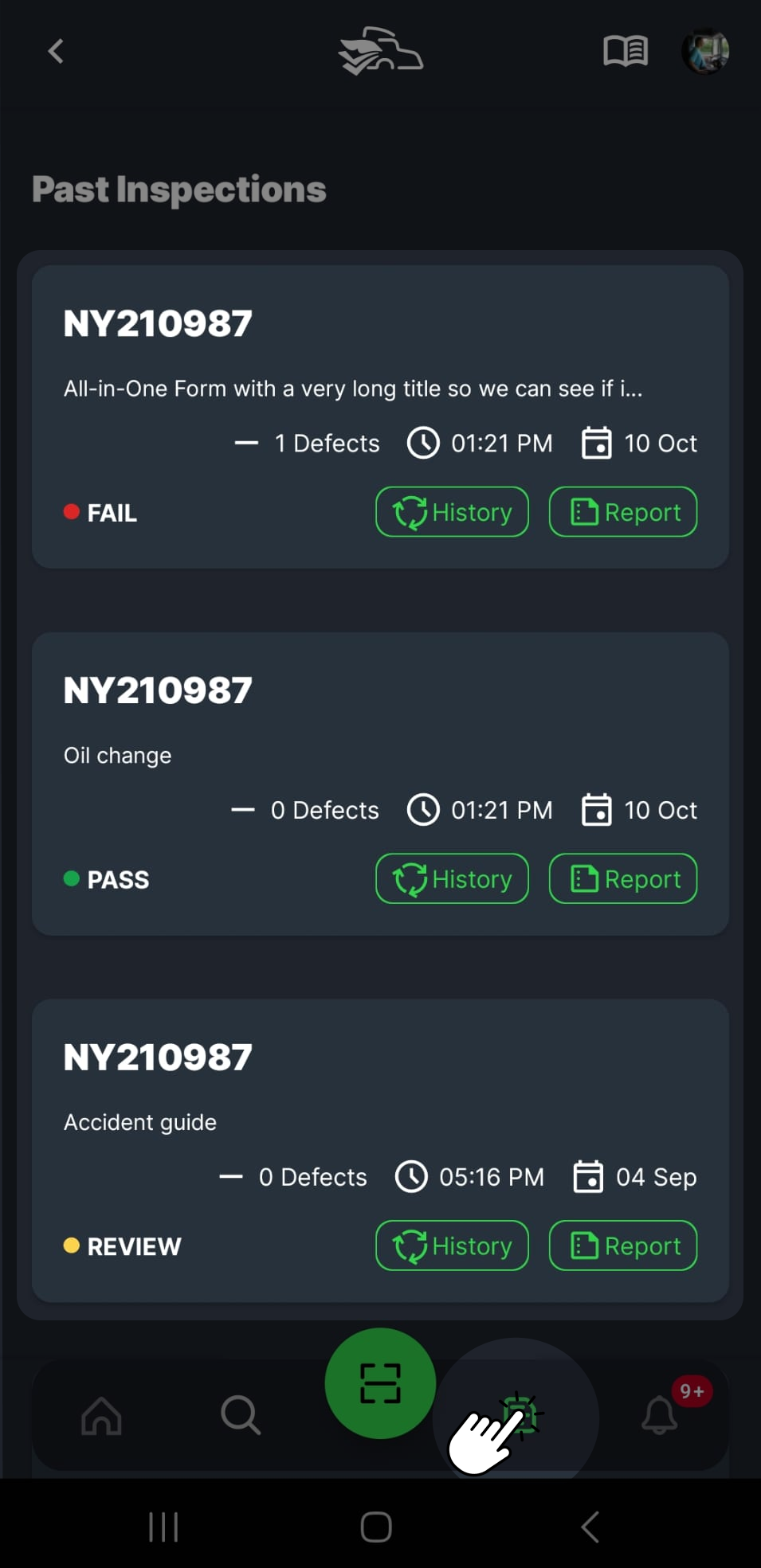
Task: Tap the Android recent apps button
Action: click(x=163, y=1527)
